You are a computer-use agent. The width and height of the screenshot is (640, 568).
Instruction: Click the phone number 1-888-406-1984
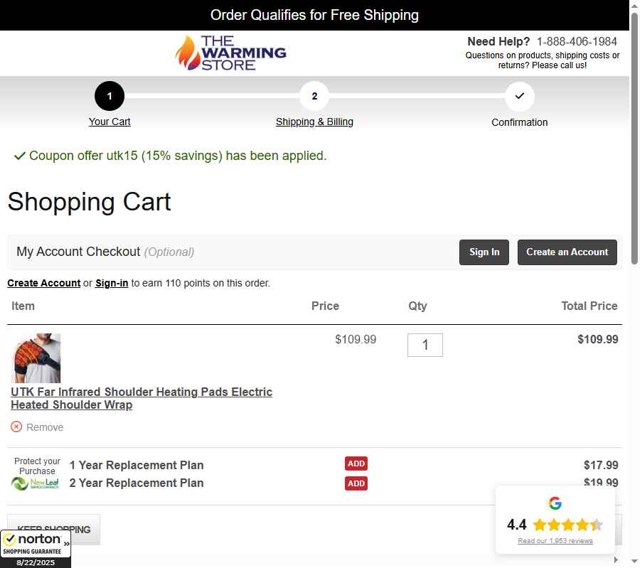tap(577, 42)
